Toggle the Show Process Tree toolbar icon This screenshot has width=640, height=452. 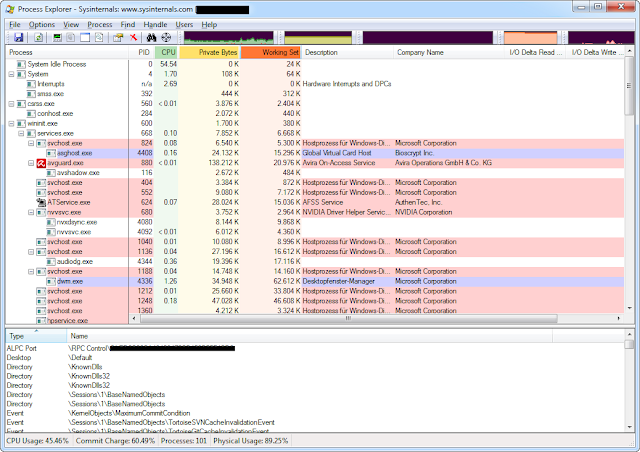(x=71, y=38)
